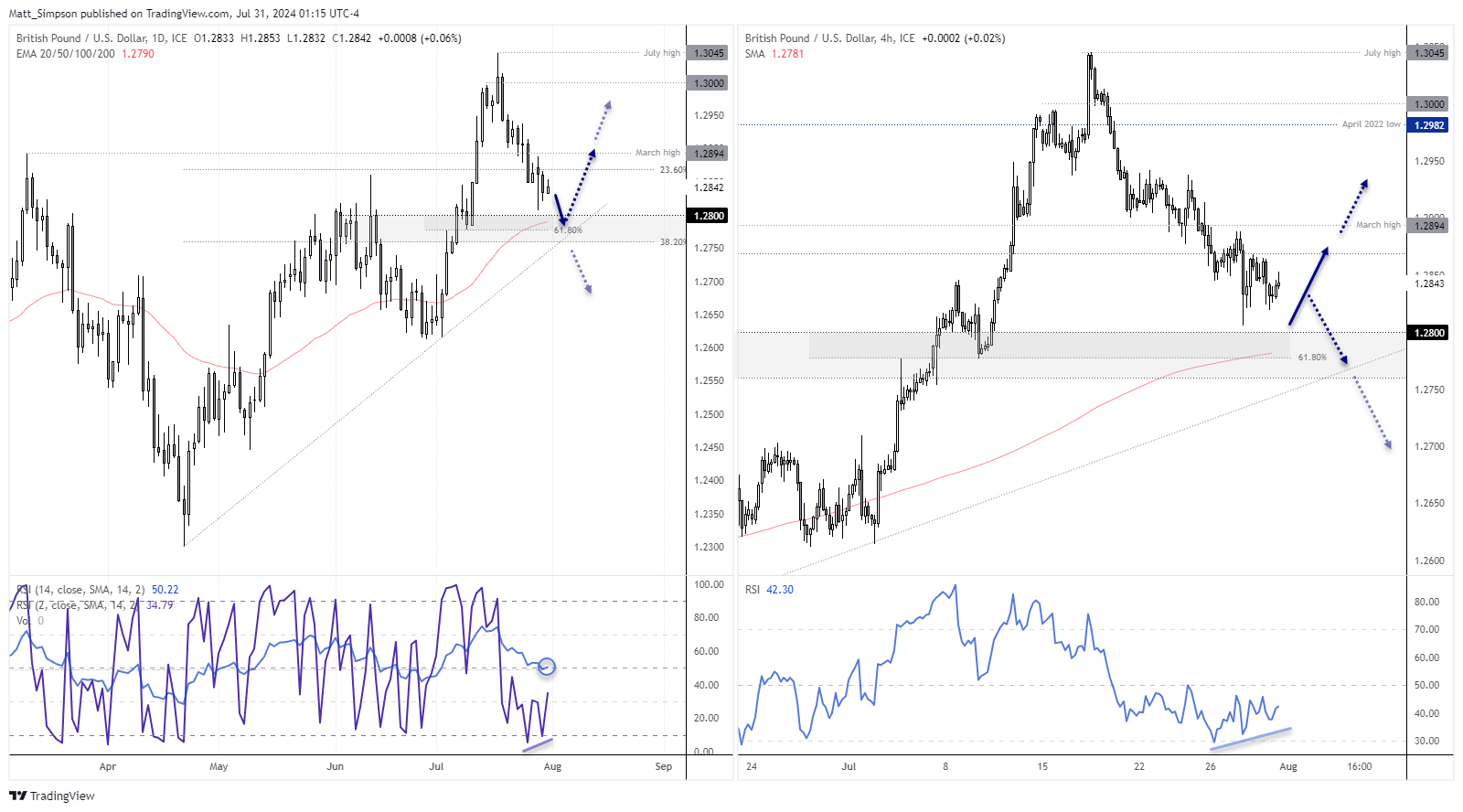This screenshot has width=1463, height=812.
Task: Click the 1.2842 last price on the 1D axis
Action: tap(709, 187)
